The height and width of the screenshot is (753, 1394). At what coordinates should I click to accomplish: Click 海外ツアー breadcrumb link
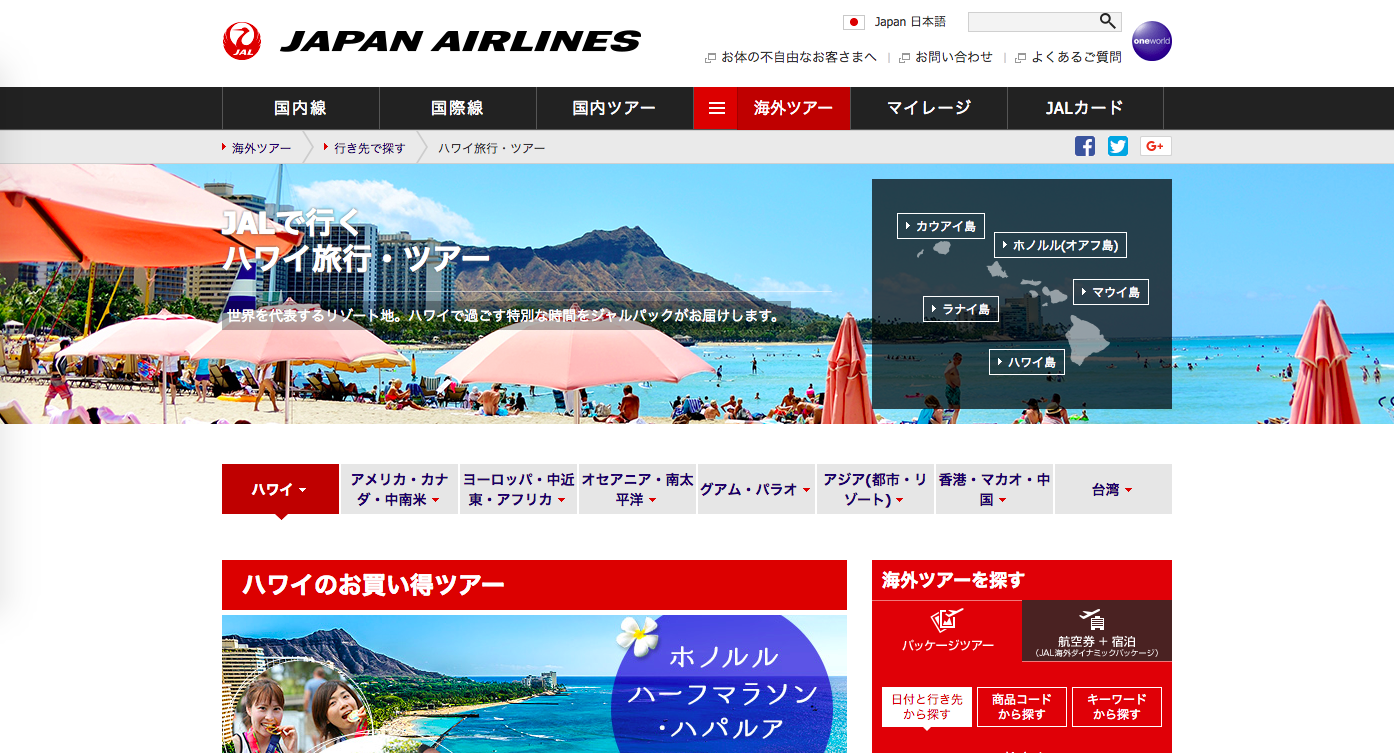[x=261, y=148]
